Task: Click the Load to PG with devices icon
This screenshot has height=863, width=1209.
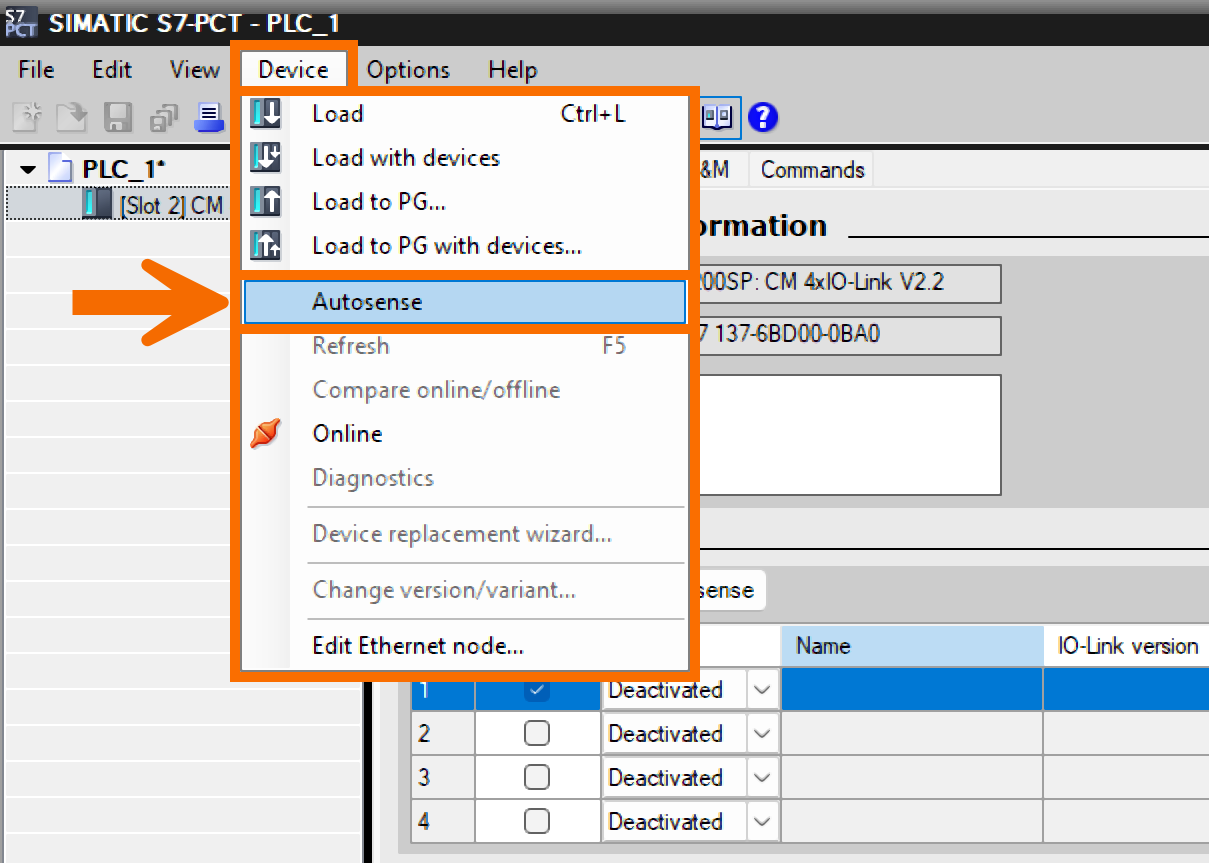Action: [x=265, y=245]
